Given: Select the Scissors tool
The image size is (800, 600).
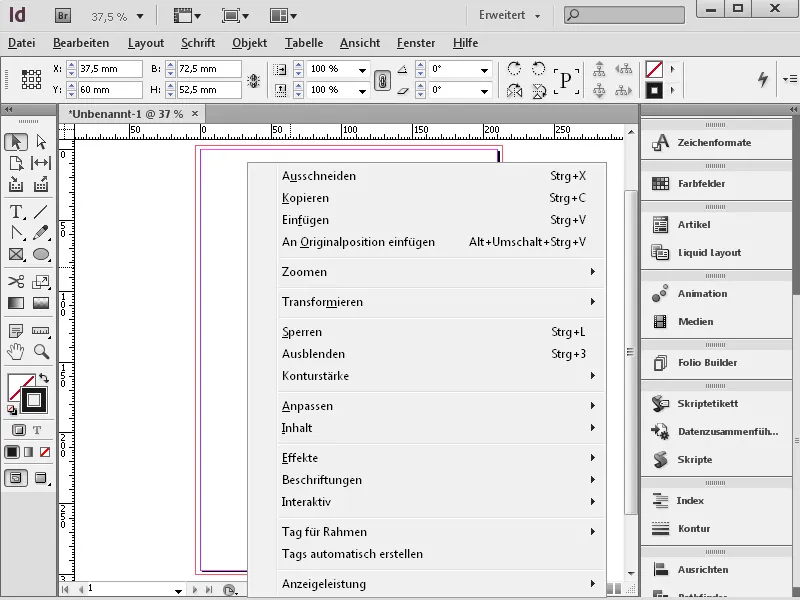Looking at the screenshot, I should point(16,282).
